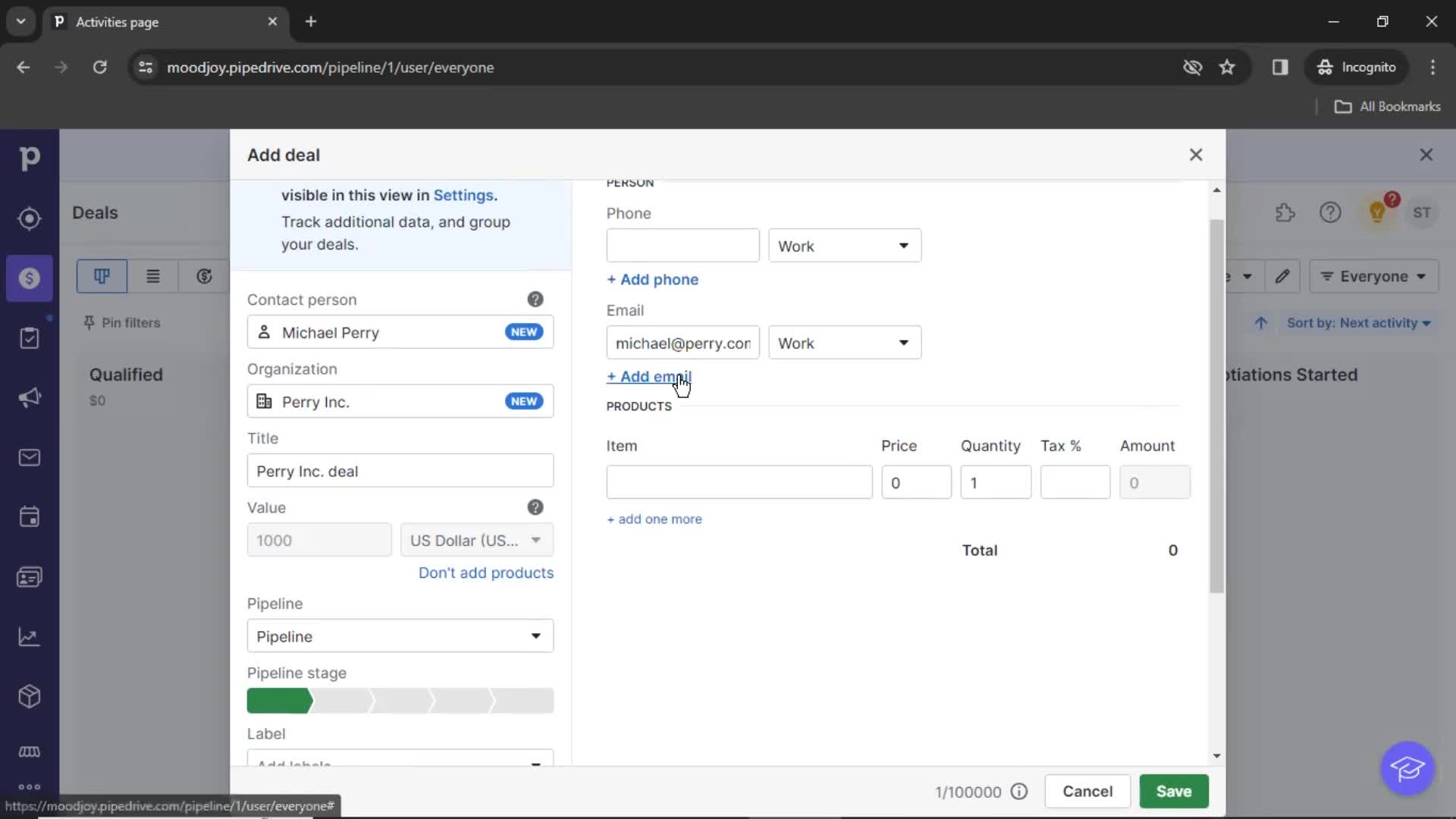Open the More dots menu in sidebar
The image size is (1456, 819).
29,786
